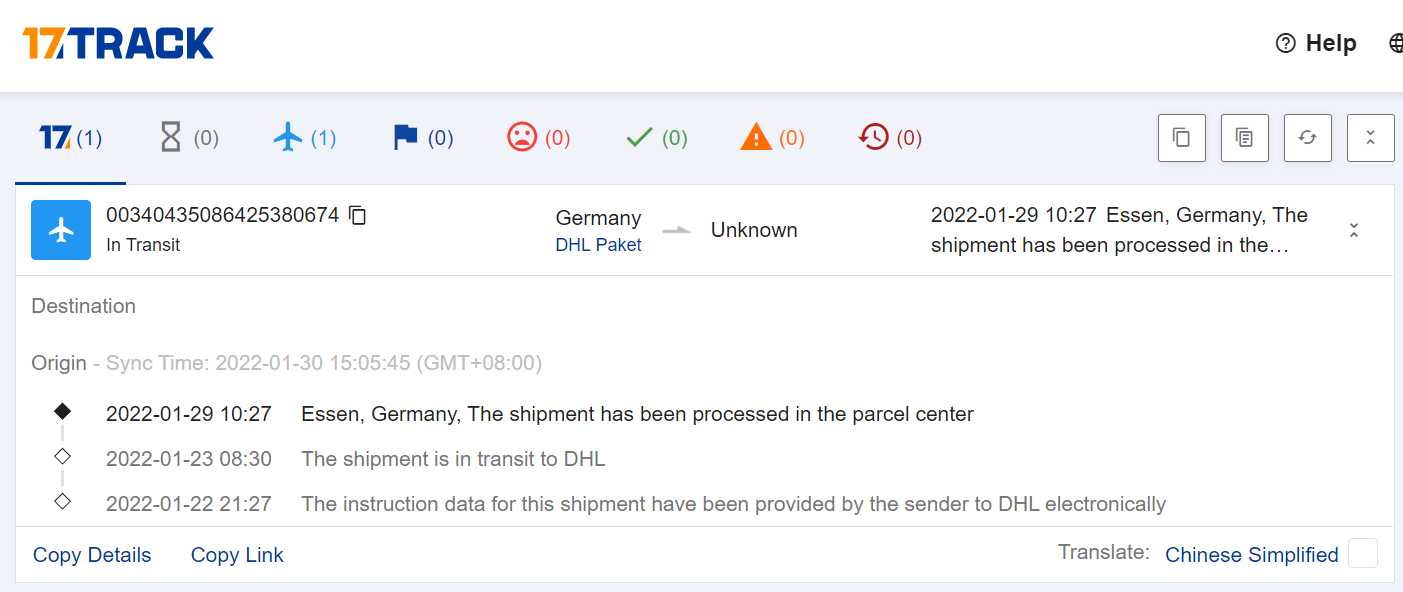This screenshot has width=1403, height=592.
Task: Filter by In Transit airplane tab
Action: tap(305, 138)
